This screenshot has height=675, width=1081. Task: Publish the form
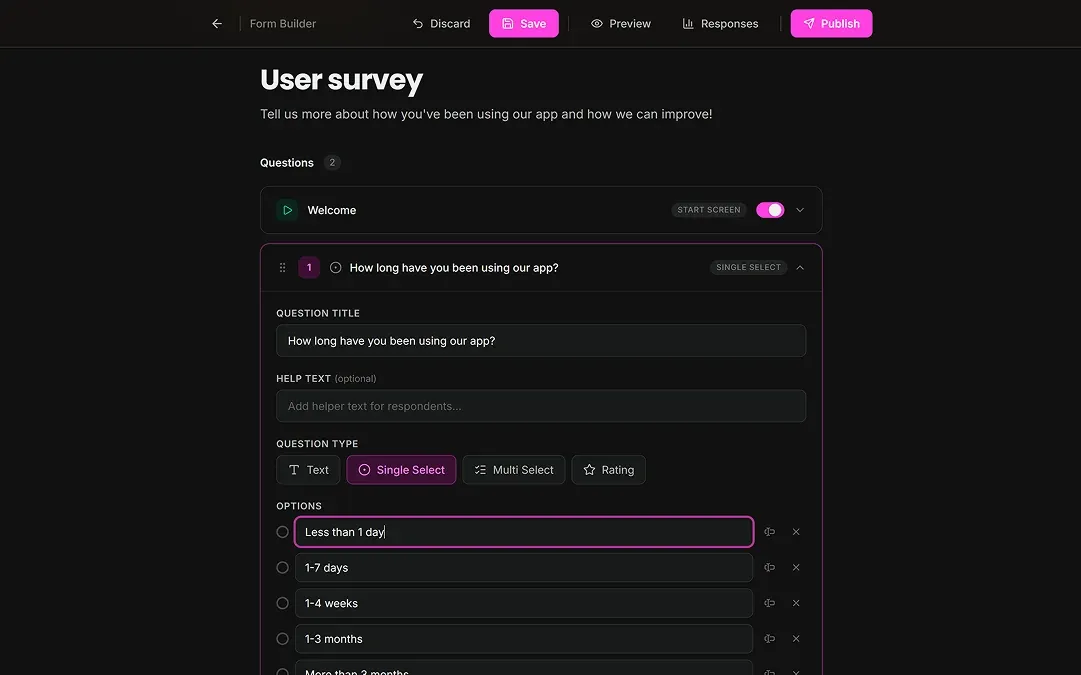pos(831,22)
